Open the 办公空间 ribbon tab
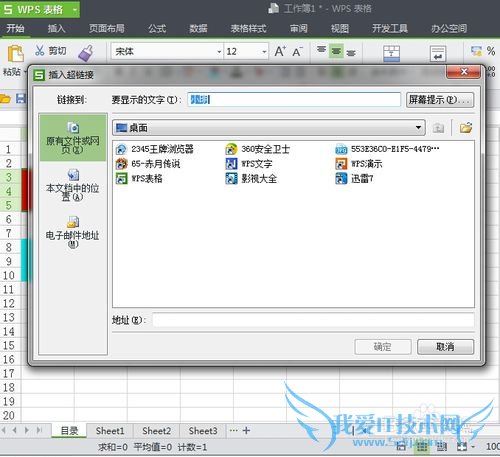The image size is (500, 457). pos(449,28)
